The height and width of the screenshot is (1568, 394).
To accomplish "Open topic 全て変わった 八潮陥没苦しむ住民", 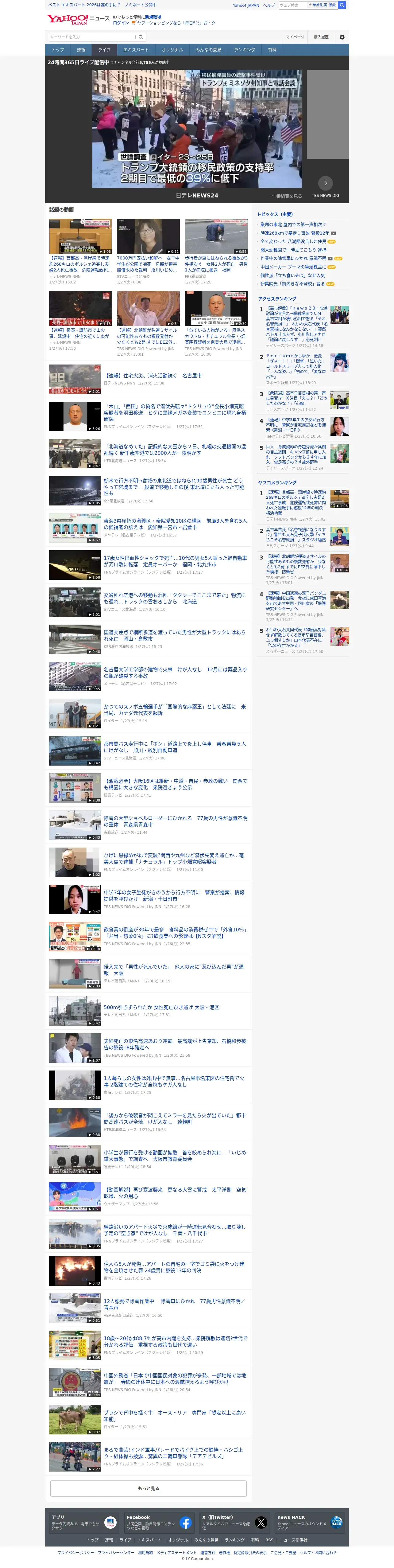I will click(x=293, y=242).
